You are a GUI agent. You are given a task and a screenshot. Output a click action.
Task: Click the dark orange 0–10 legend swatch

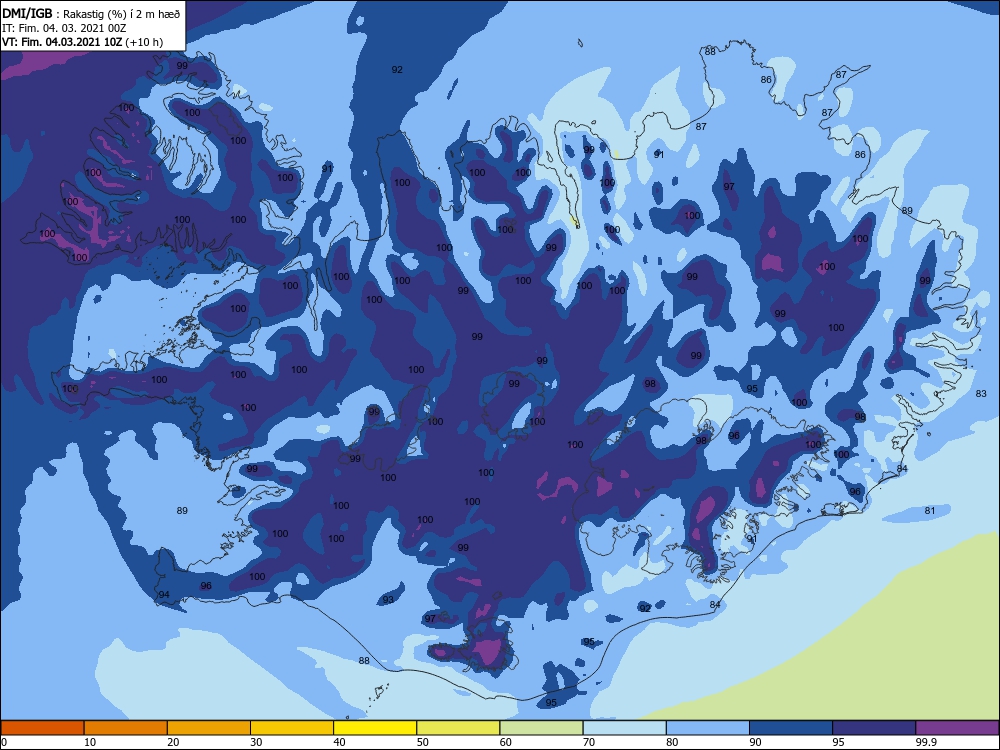(42, 728)
